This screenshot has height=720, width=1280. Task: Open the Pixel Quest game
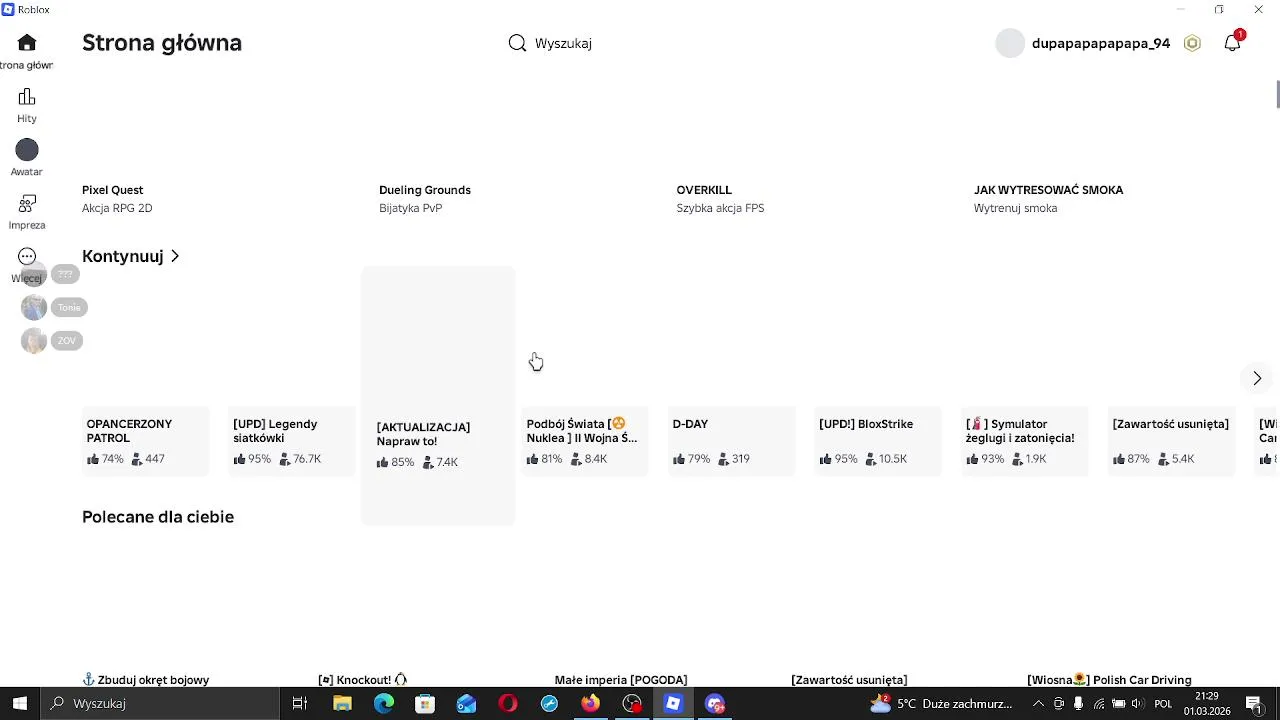tap(112, 190)
